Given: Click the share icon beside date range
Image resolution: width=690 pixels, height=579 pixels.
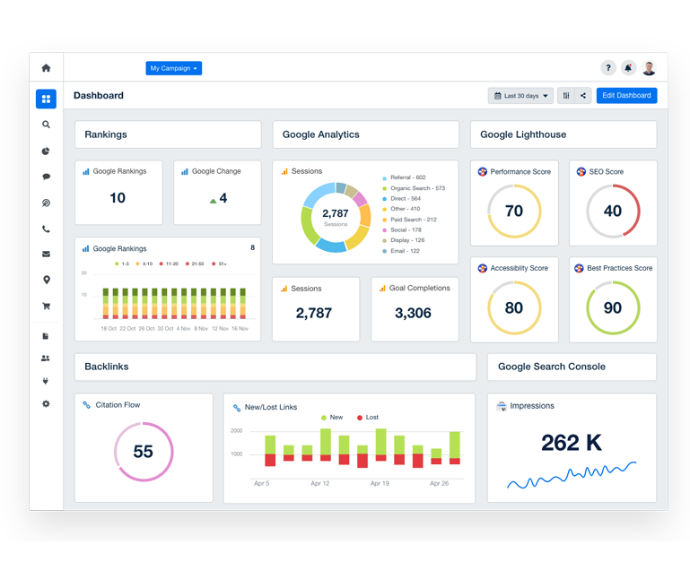Looking at the screenshot, I should pyautogui.click(x=583, y=96).
